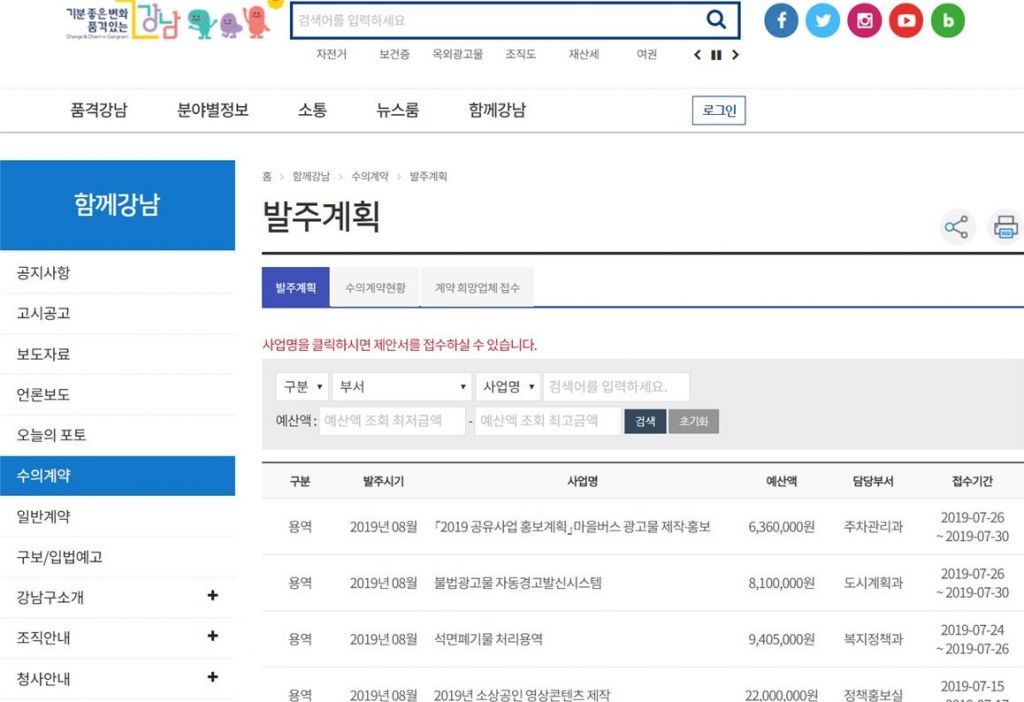Open the 부서 department dropdown
This screenshot has width=1024, height=702.
point(402,387)
